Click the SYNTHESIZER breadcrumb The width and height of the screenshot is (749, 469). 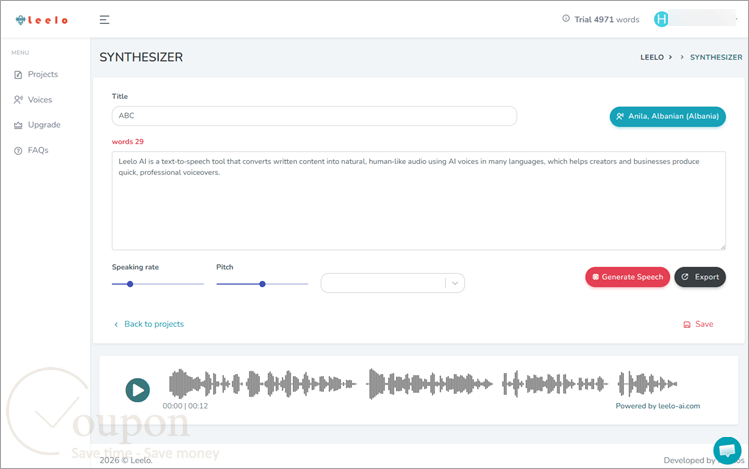(716, 57)
